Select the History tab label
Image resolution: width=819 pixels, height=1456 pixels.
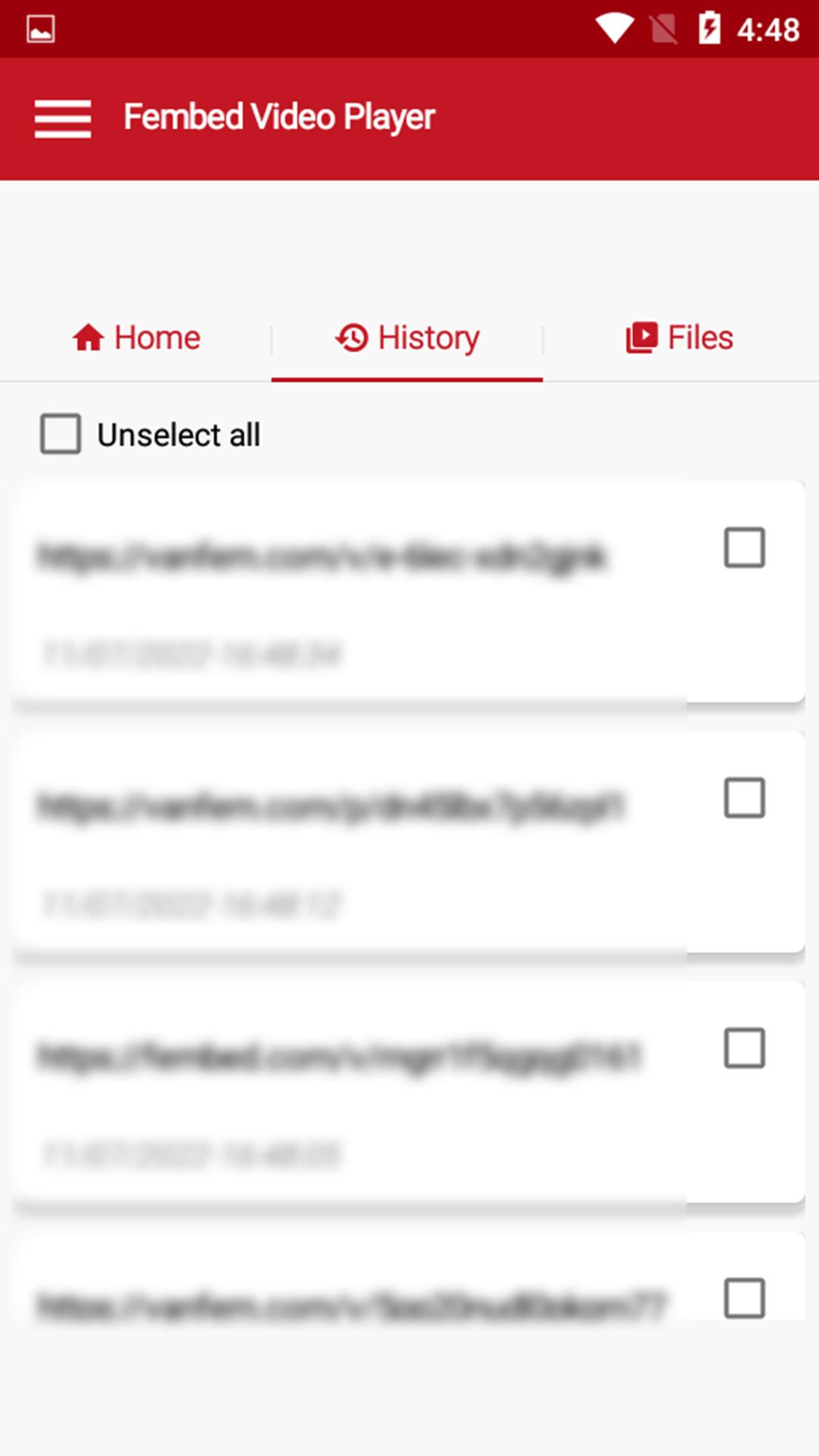[428, 338]
